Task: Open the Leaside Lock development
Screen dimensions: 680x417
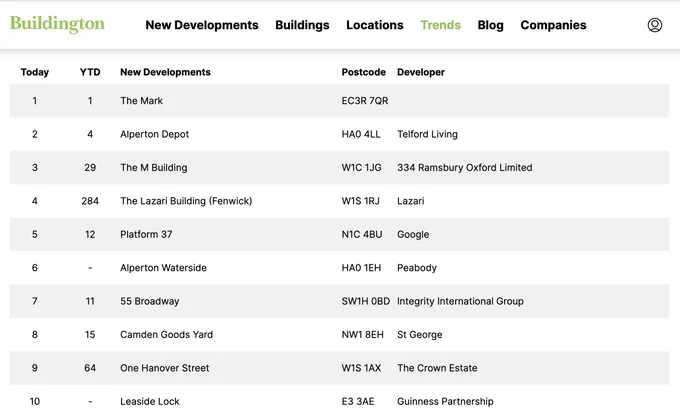Action: (150, 401)
